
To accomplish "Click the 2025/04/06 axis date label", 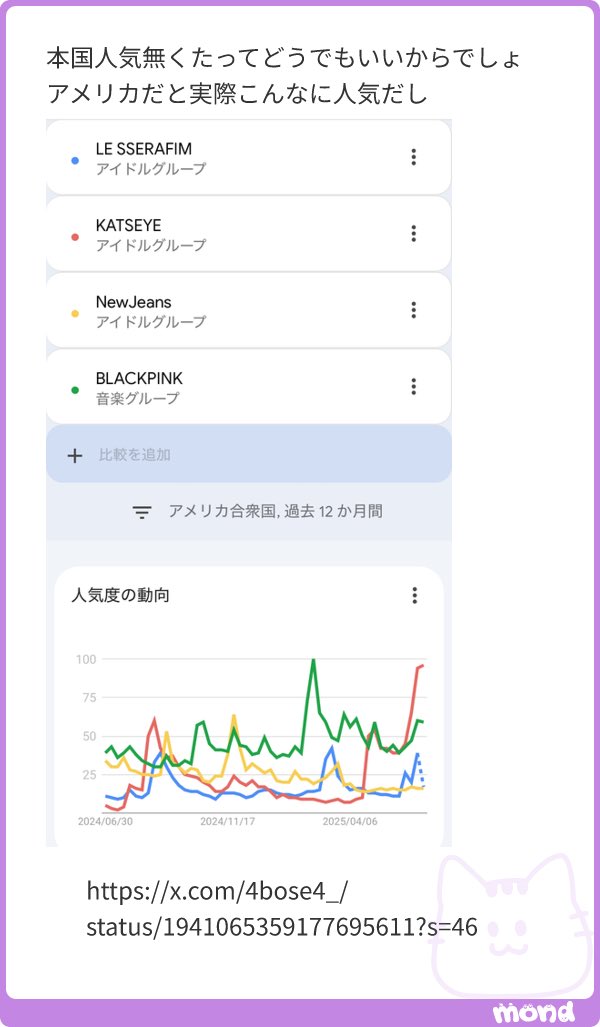I will 350,821.
